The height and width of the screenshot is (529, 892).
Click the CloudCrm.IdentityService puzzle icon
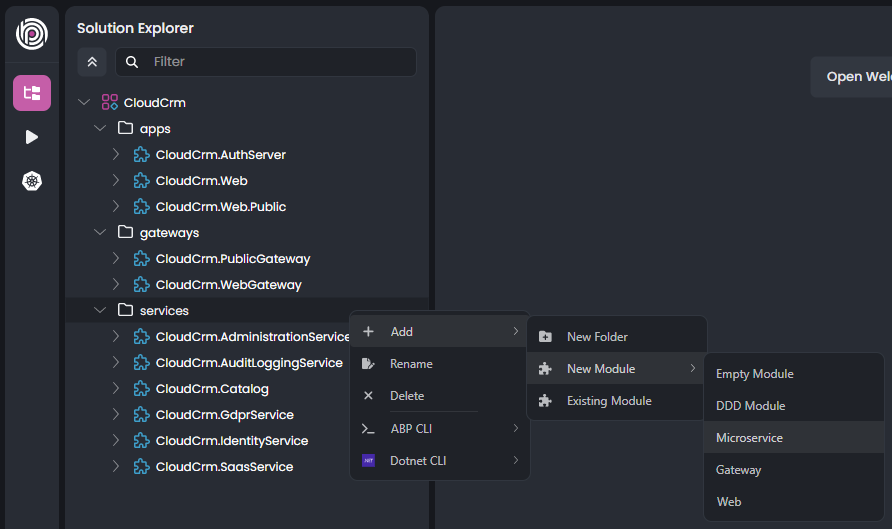coord(141,441)
